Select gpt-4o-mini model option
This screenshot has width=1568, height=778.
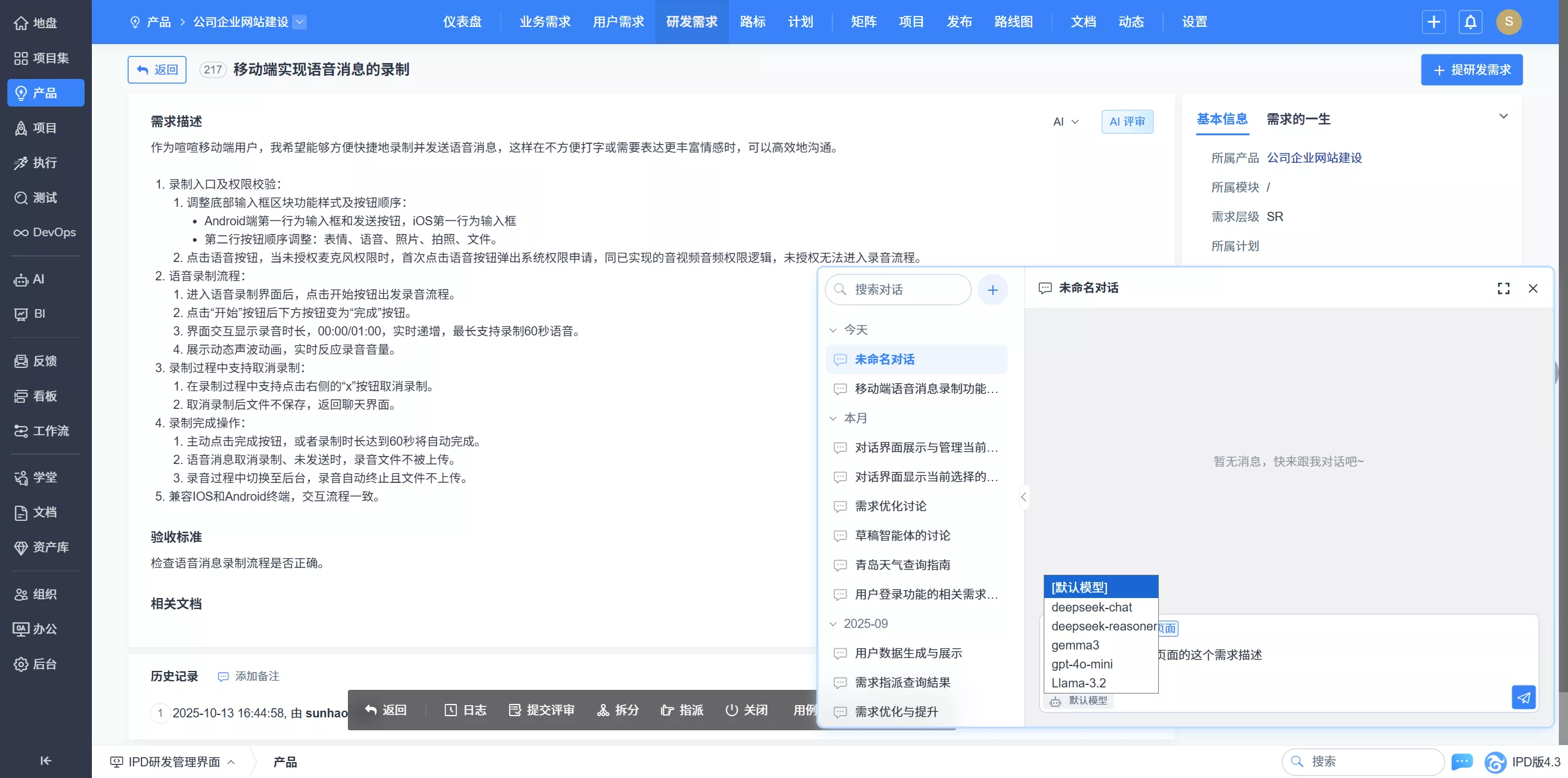1082,664
